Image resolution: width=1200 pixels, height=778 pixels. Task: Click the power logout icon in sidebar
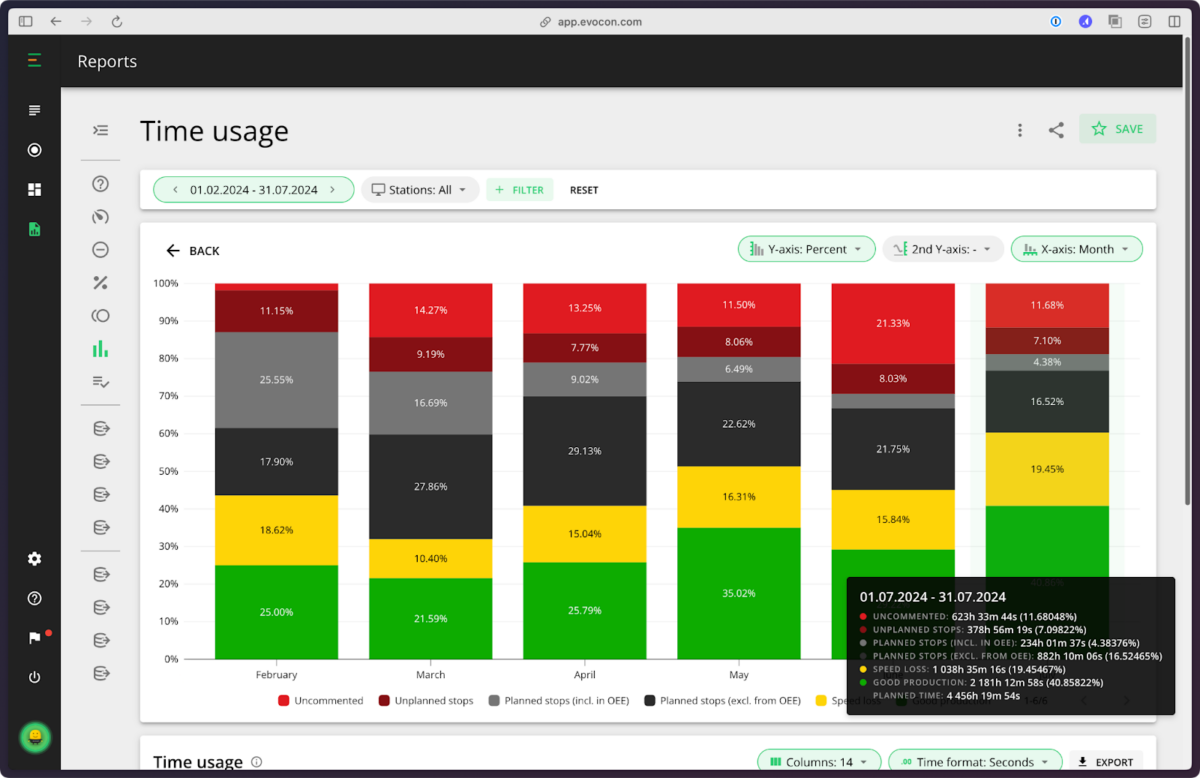click(35, 677)
